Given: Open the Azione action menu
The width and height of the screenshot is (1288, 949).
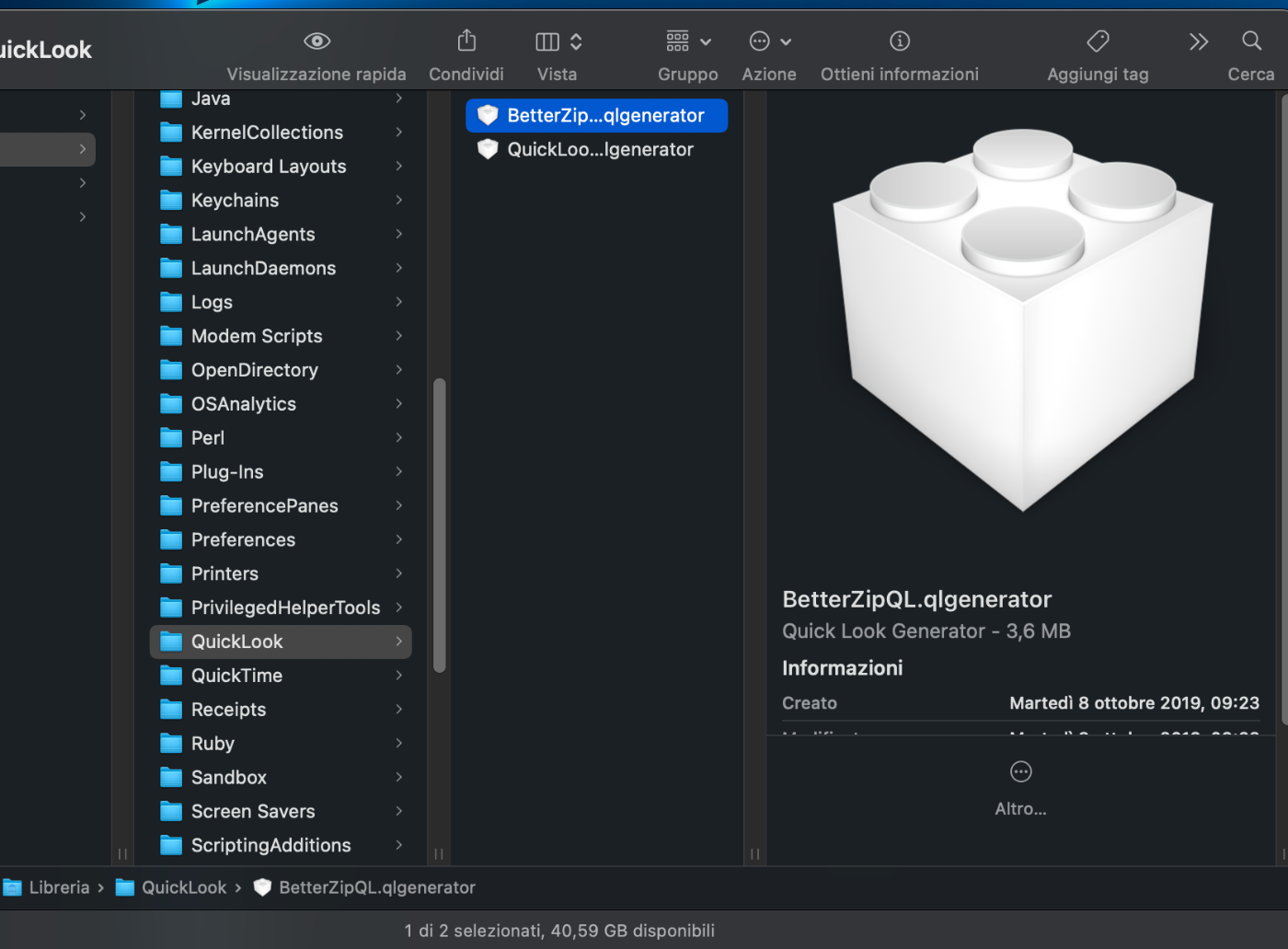Looking at the screenshot, I should click(x=770, y=41).
